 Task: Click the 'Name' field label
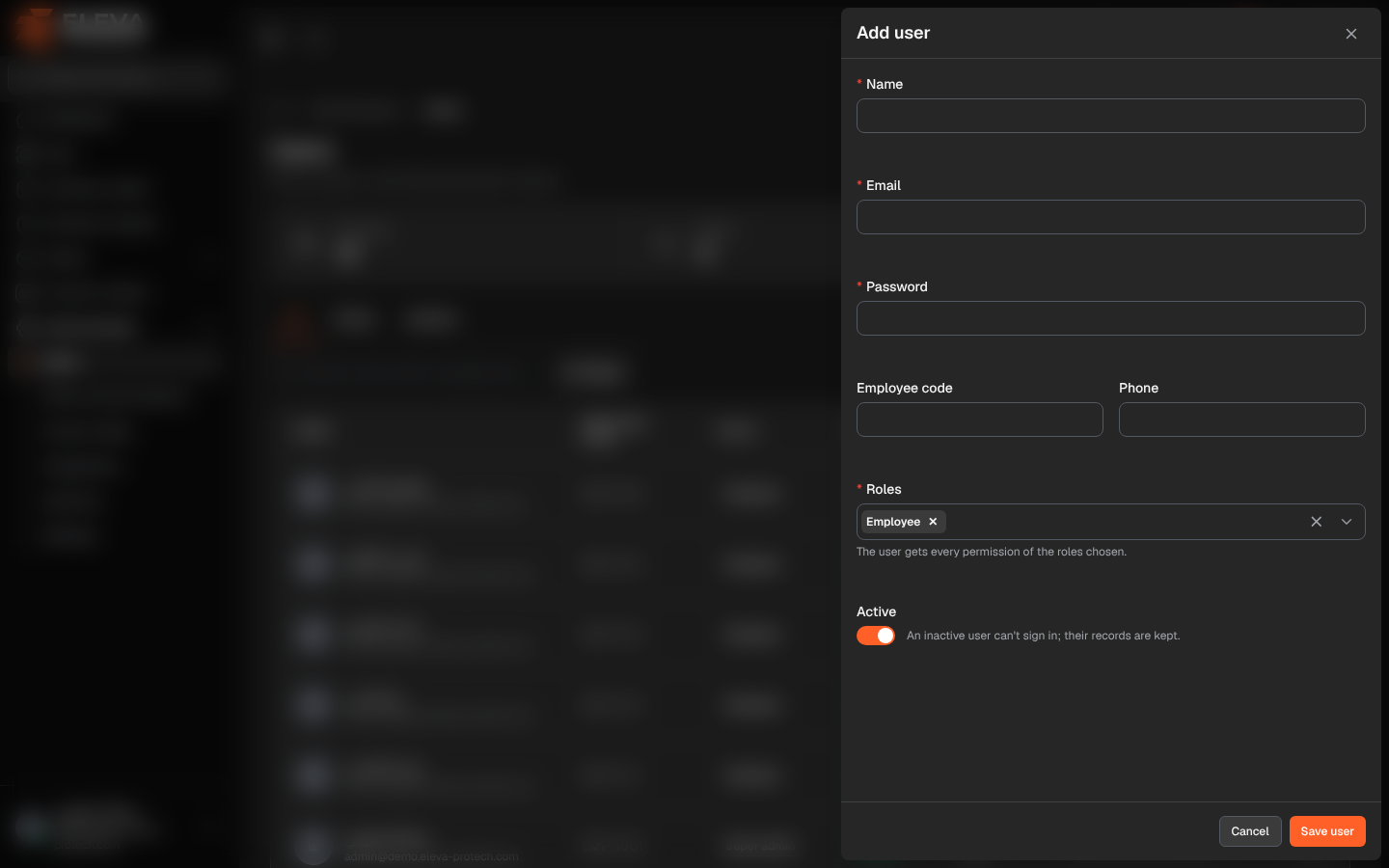885,84
